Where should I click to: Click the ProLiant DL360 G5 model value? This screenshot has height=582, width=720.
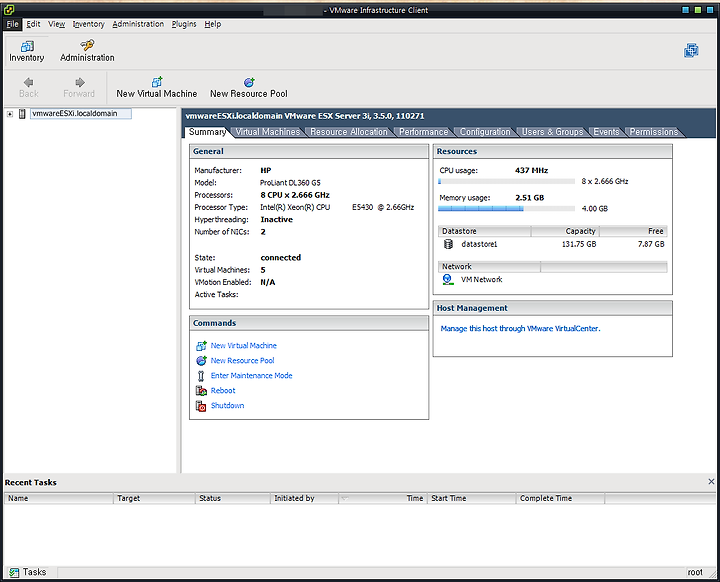(290, 183)
